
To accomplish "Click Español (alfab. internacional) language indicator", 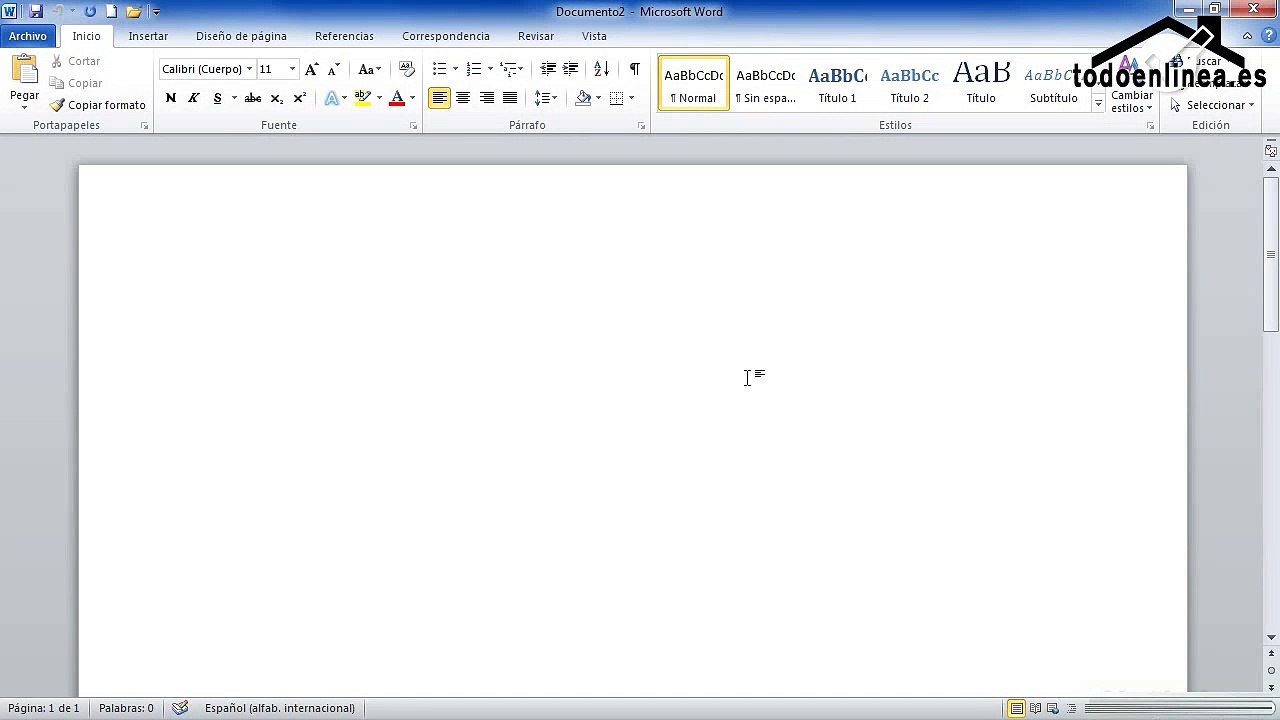I will (280, 708).
